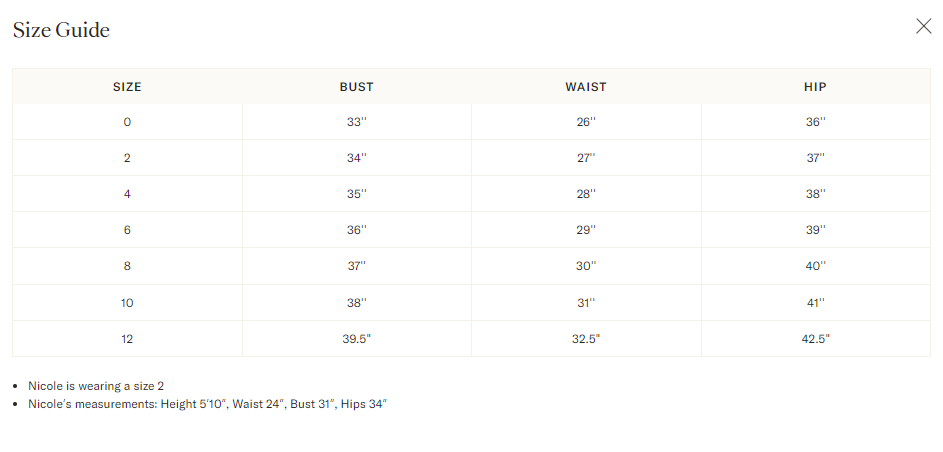
Task: Click the WAIST column header
Action: (x=586, y=87)
